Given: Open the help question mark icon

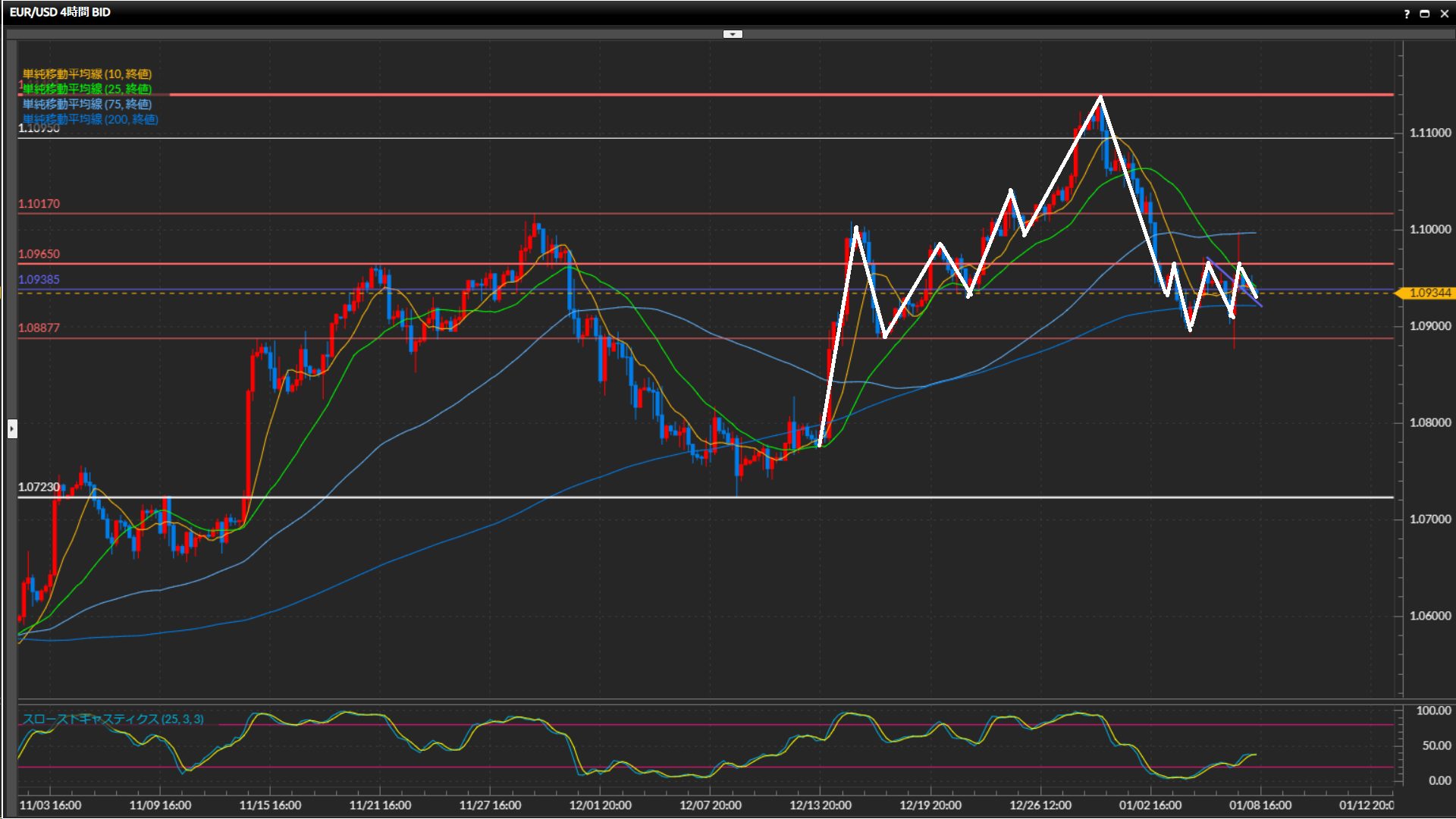Looking at the screenshot, I should coord(1407,14).
